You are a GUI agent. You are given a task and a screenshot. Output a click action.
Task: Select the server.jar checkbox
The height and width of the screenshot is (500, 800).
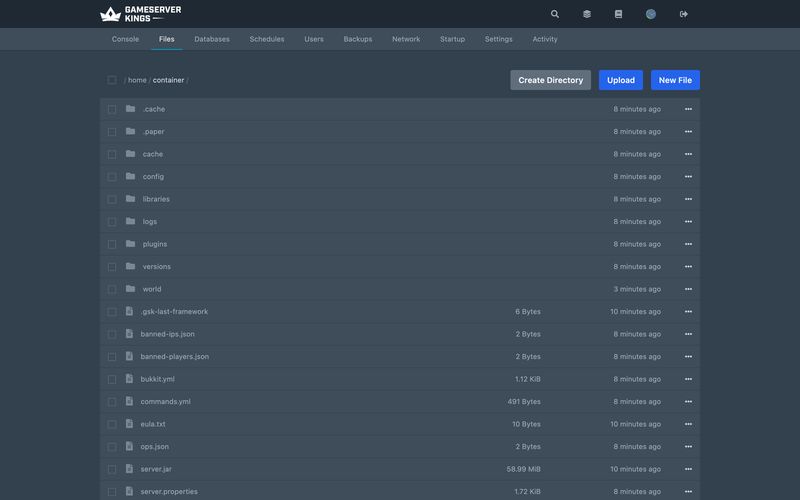click(112, 469)
